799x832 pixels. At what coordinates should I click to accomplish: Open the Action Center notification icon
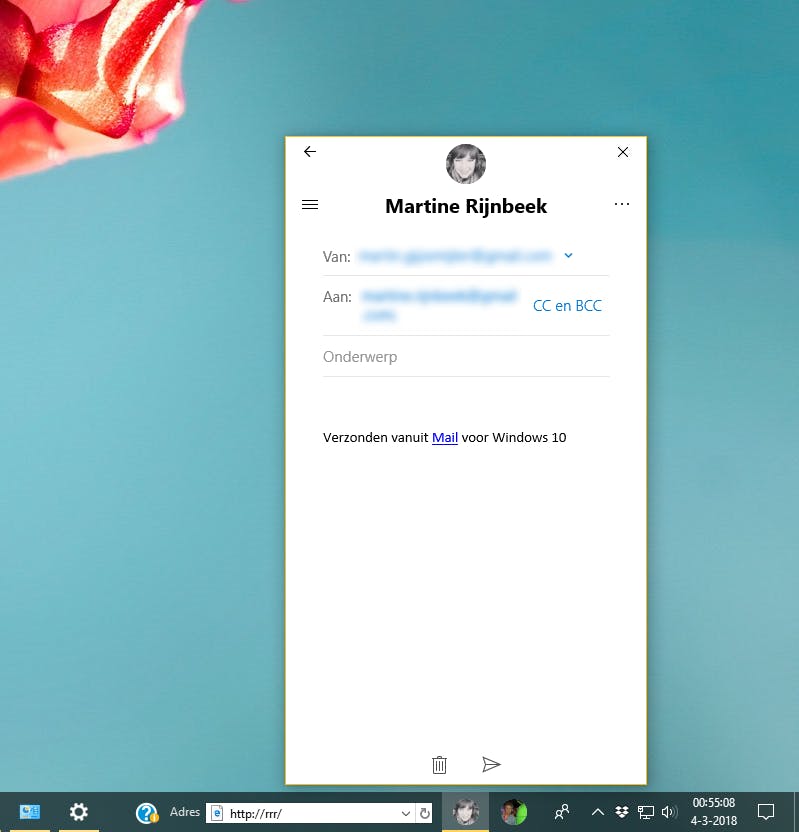pyautogui.click(x=766, y=812)
